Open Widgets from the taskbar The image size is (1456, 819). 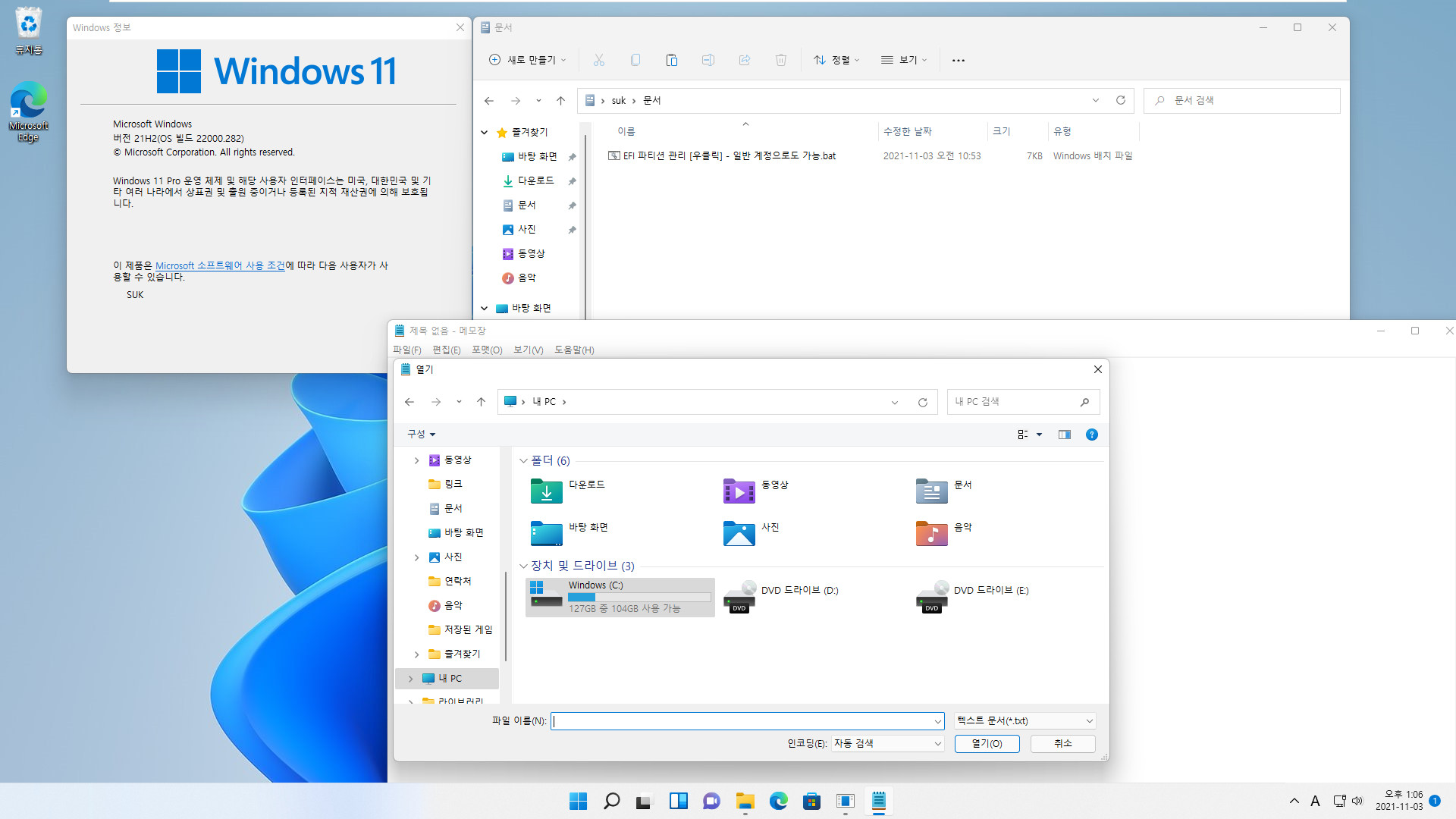678,801
